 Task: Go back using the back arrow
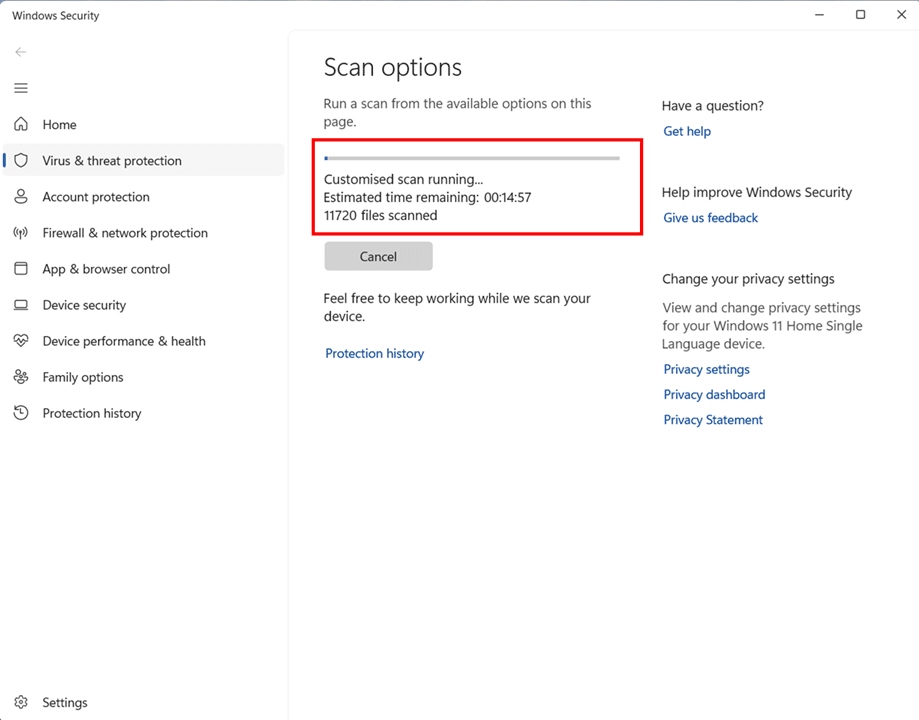21,52
